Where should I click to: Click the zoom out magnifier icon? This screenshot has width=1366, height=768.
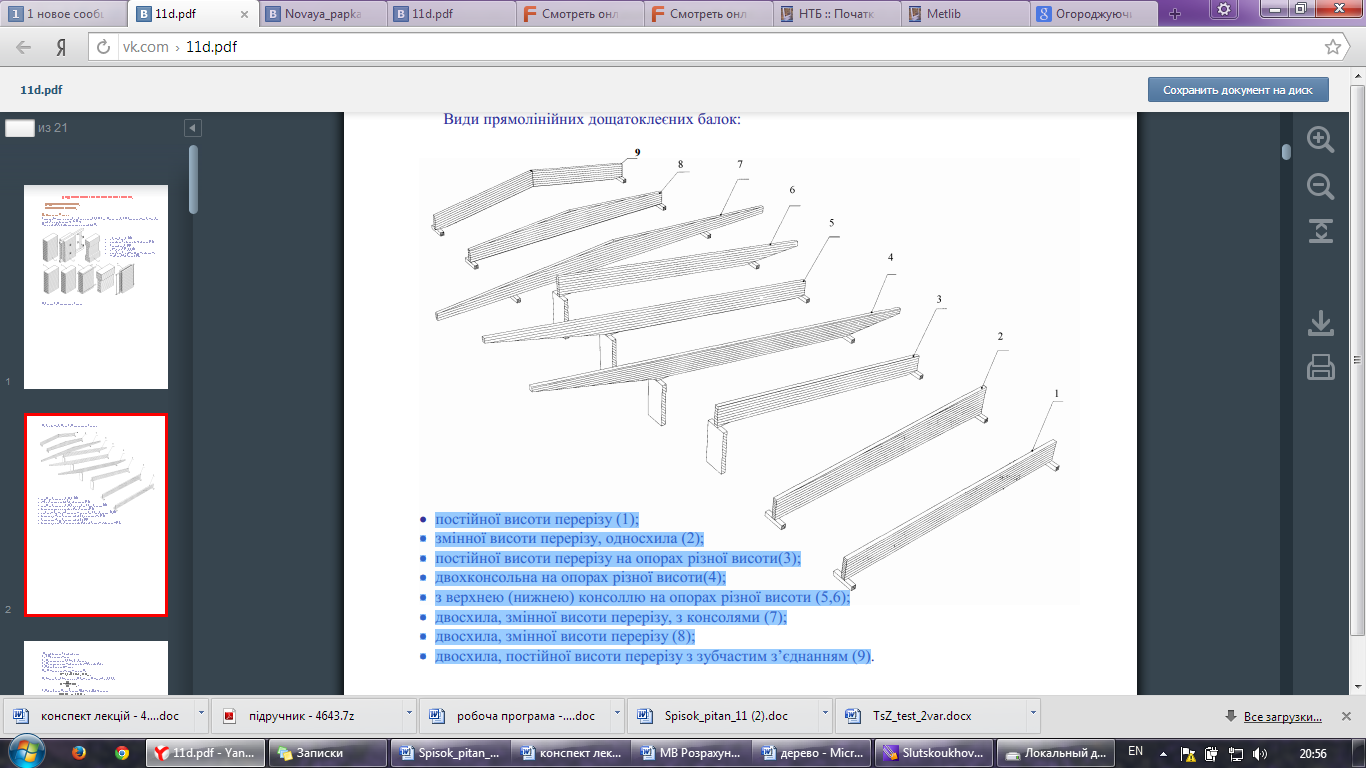click(1320, 186)
